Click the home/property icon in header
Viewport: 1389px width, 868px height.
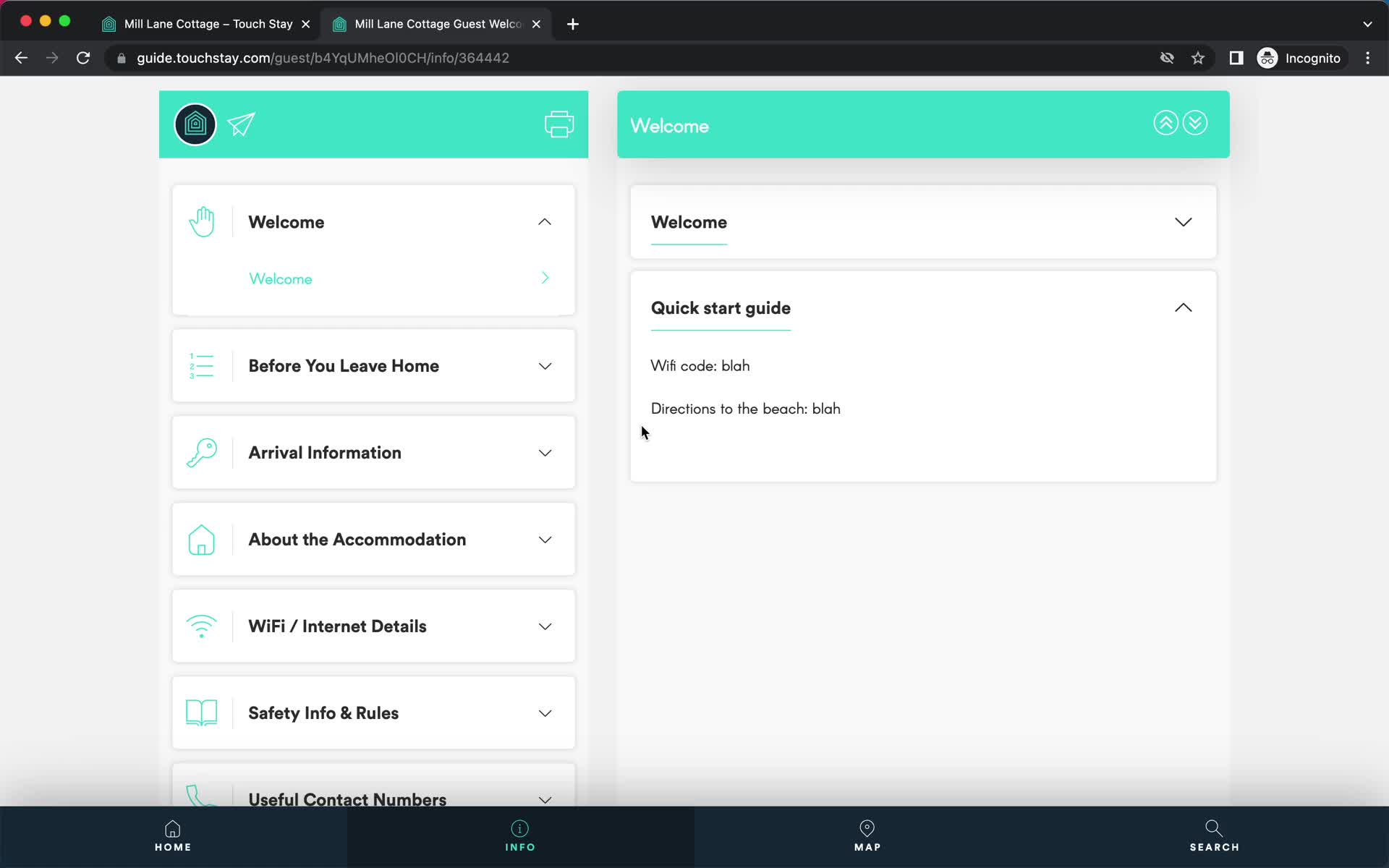(195, 123)
